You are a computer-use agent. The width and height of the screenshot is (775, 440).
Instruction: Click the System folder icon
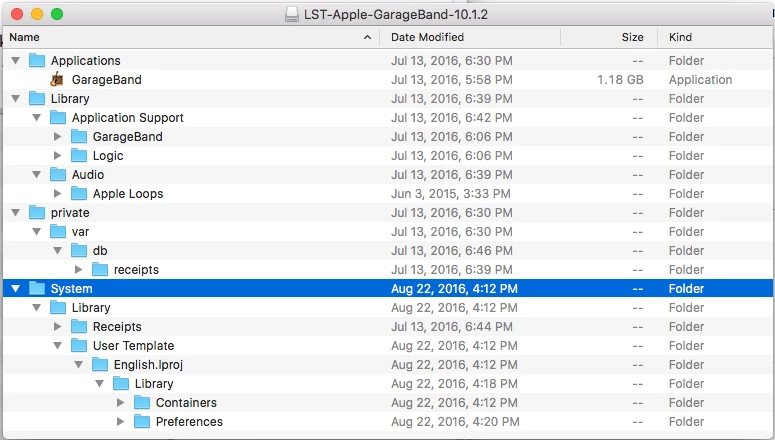tap(37, 288)
